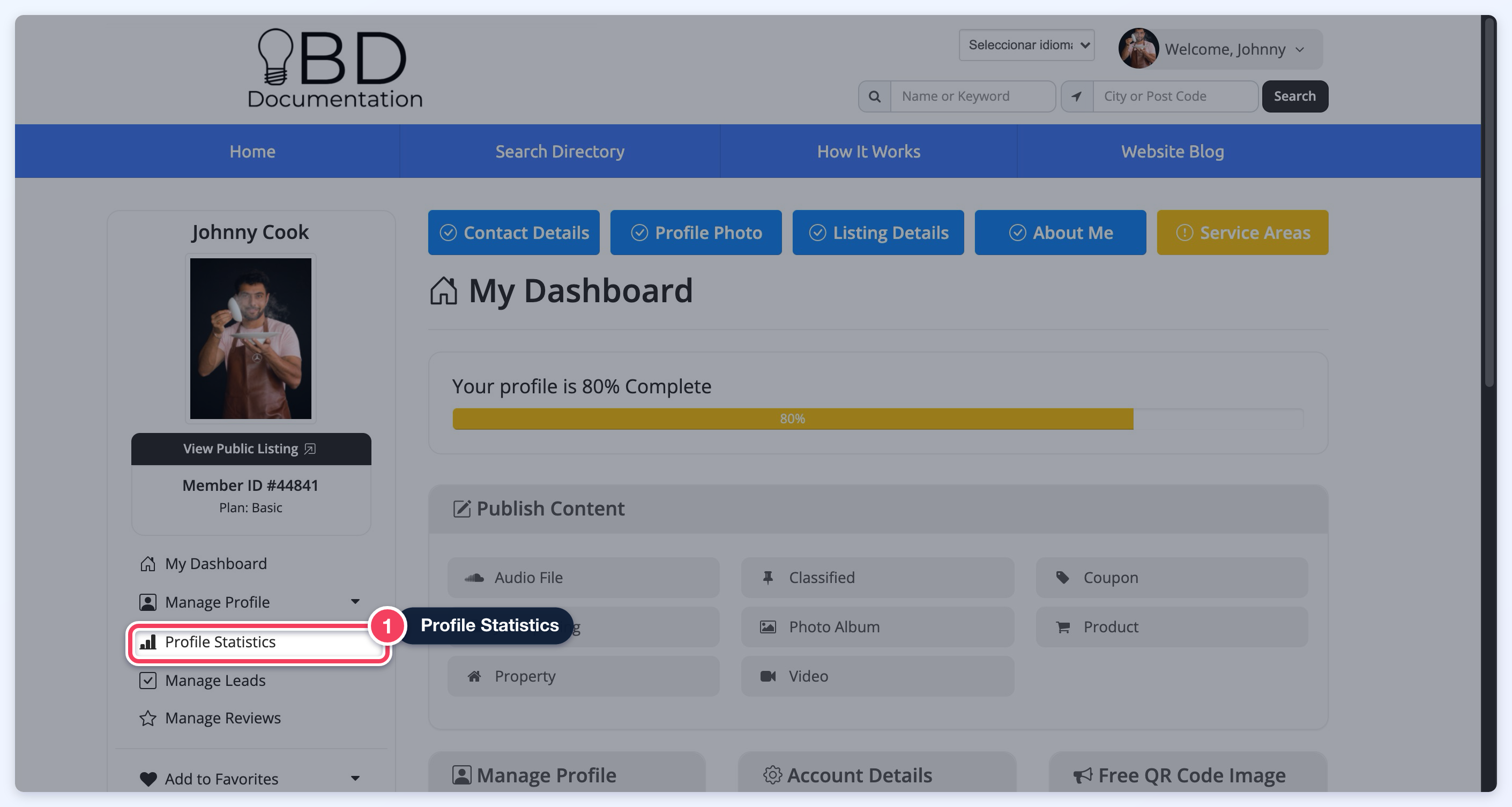Open the Contact Details step button
The image size is (1512, 807).
click(x=513, y=233)
